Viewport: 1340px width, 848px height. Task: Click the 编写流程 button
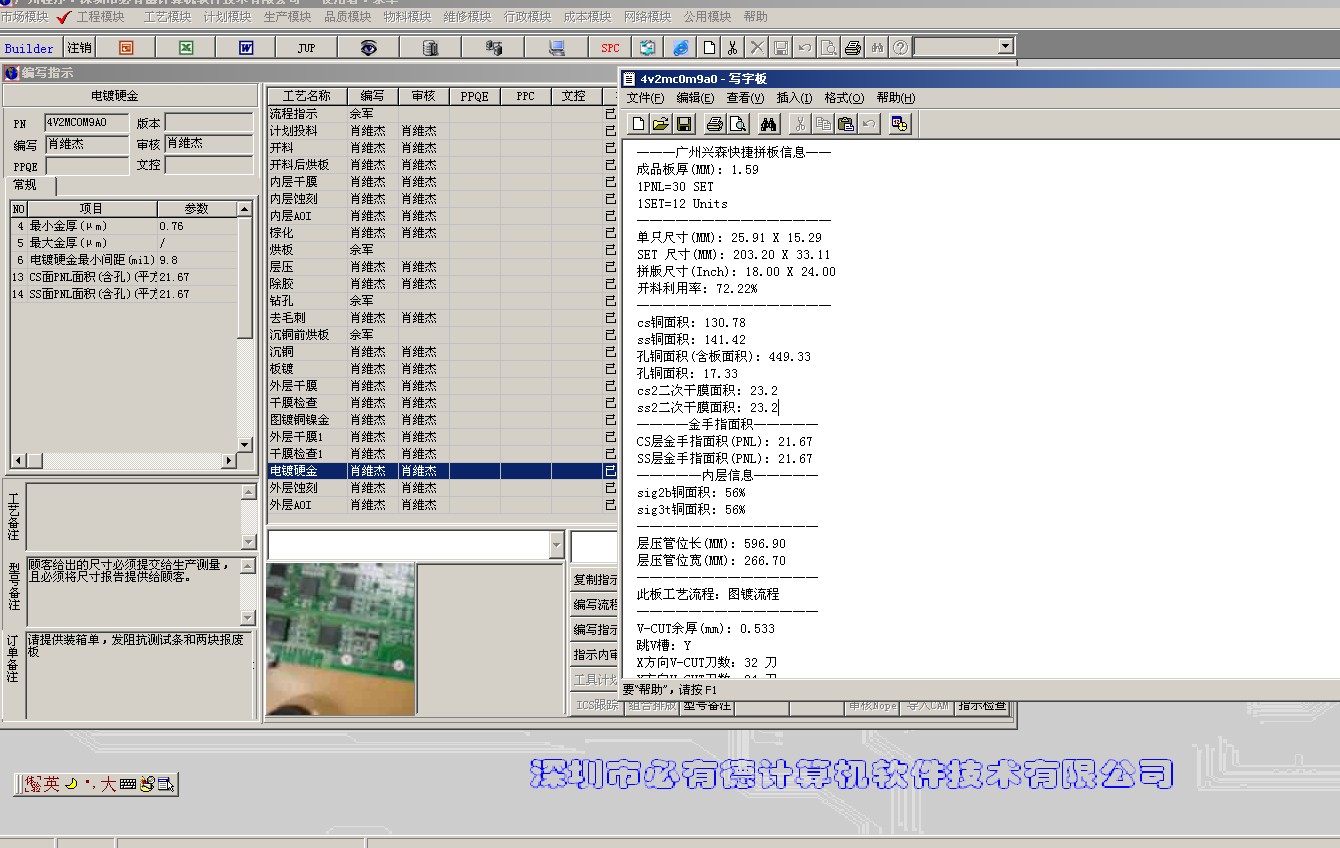click(595, 605)
